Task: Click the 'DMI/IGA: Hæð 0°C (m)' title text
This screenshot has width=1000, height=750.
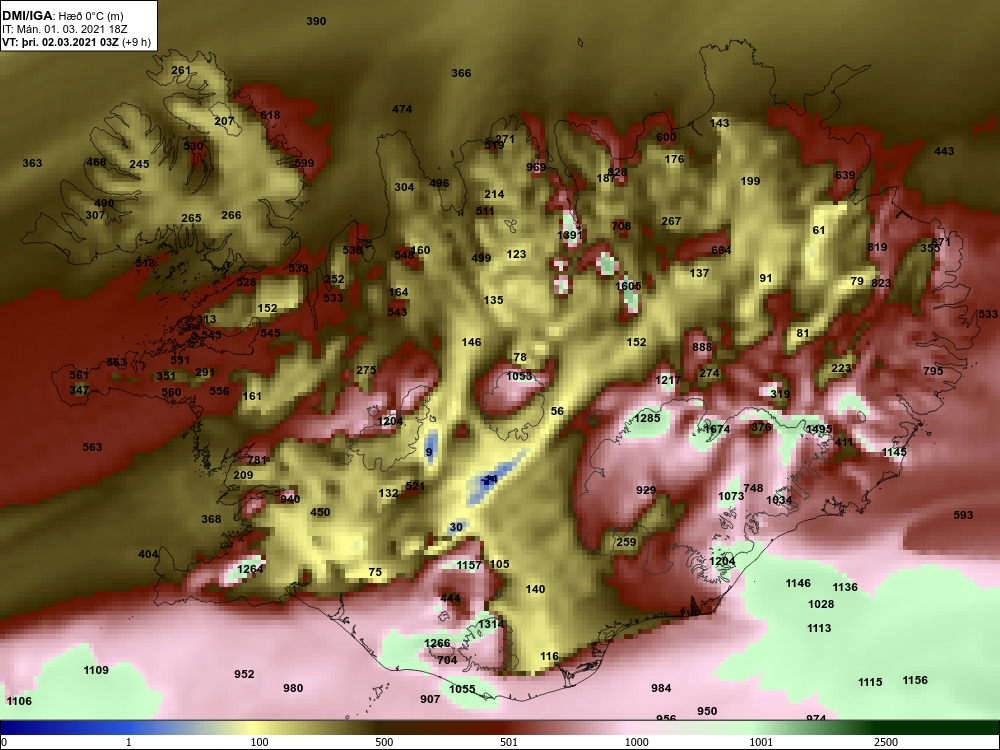Action: coord(62,16)
